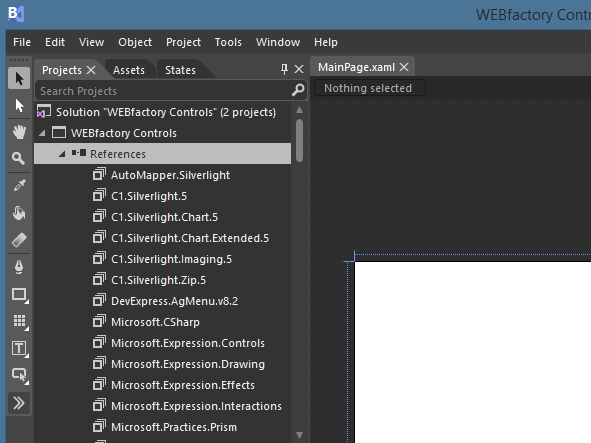
Task: Select Solution 'WEBfactory Controls' (2 projects) row
Action: tap(162, 112)
